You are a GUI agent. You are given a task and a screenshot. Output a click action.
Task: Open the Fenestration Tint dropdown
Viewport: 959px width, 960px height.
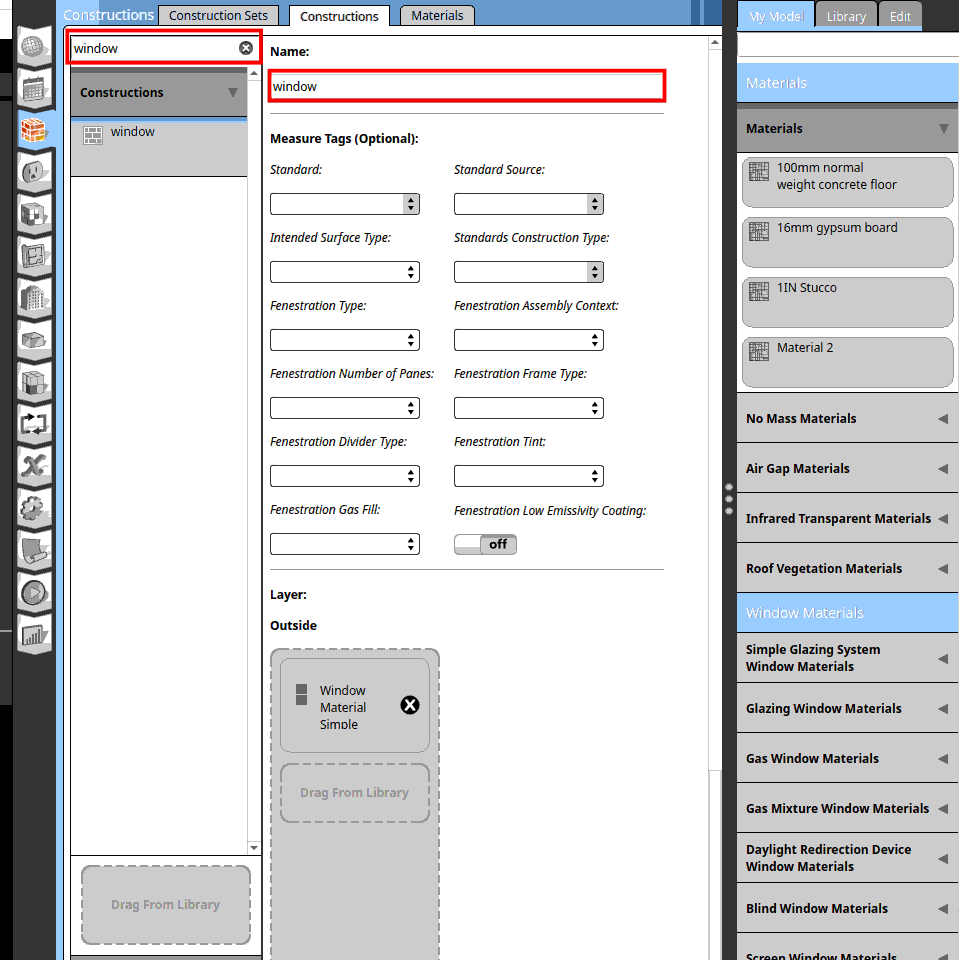click(528, 476)
